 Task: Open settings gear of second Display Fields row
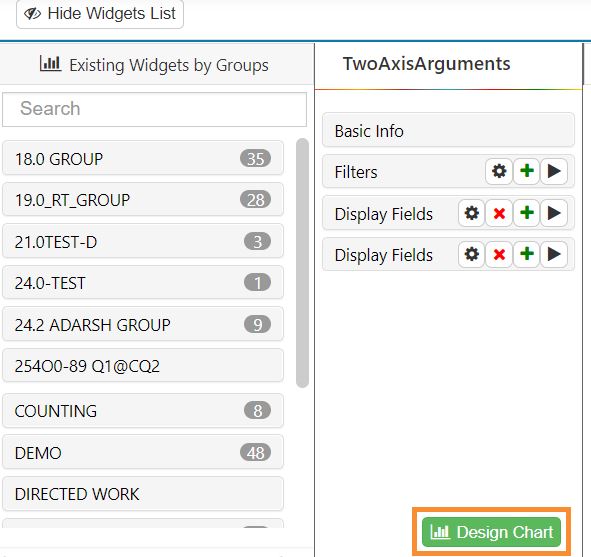472,254
